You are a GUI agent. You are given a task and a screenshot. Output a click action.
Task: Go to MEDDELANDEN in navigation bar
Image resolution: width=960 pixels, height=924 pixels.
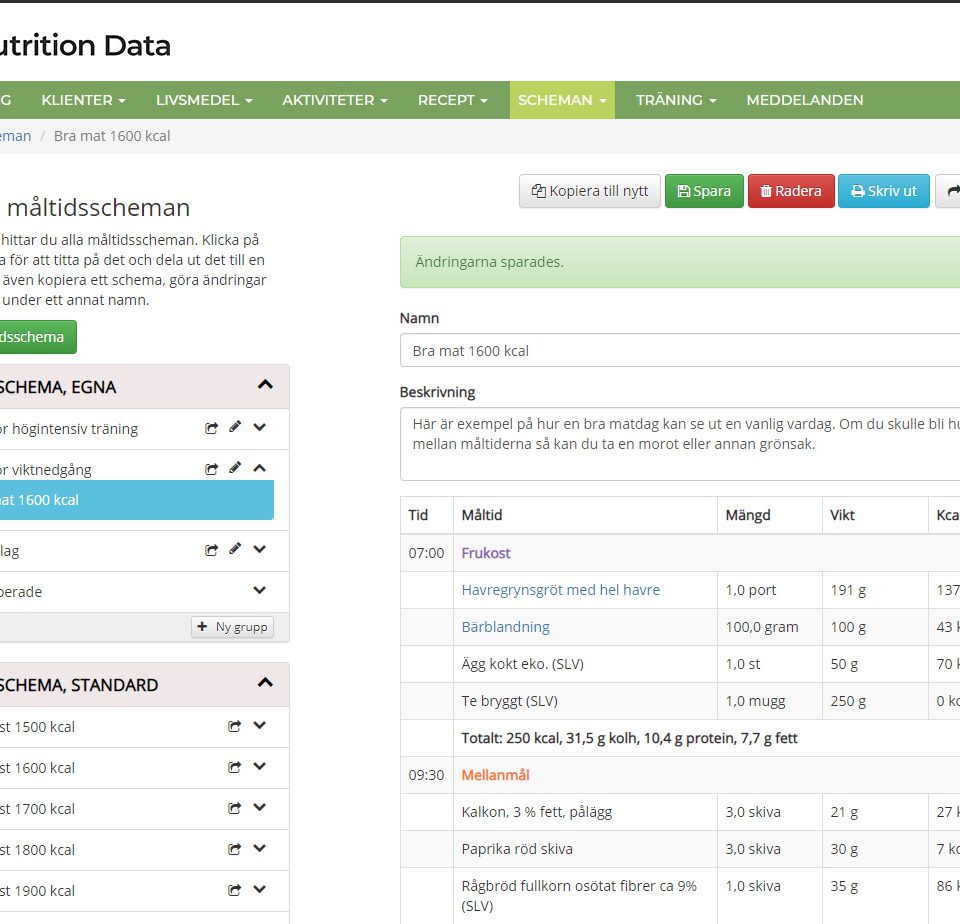[x=804, y=100]
